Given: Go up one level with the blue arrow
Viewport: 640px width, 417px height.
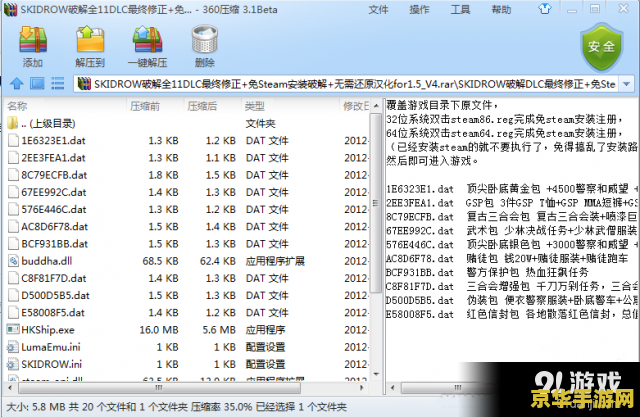Looking at the screenshot, I should 17,84.
